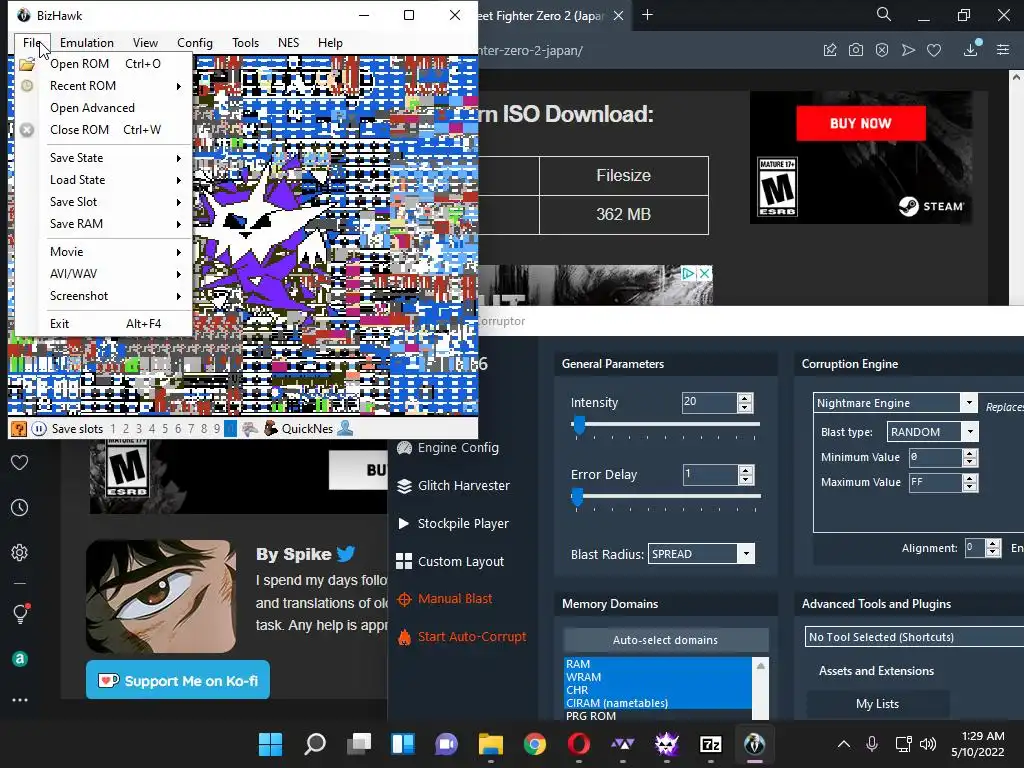The width and height of the screenshot is (1024, 768).
Task: Click the browser downloads icon
Action: [971, 50]
